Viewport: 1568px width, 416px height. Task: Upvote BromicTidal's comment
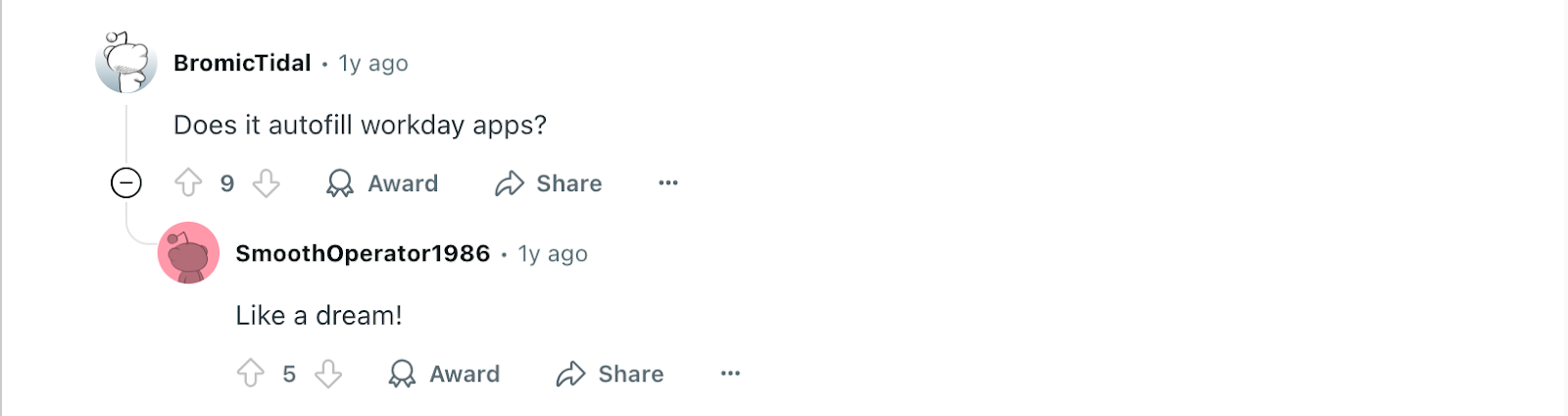(x=188, y=183)
